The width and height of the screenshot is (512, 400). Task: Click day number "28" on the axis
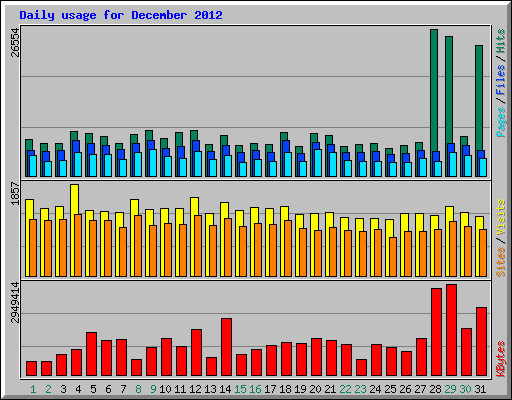click(435, 389)
